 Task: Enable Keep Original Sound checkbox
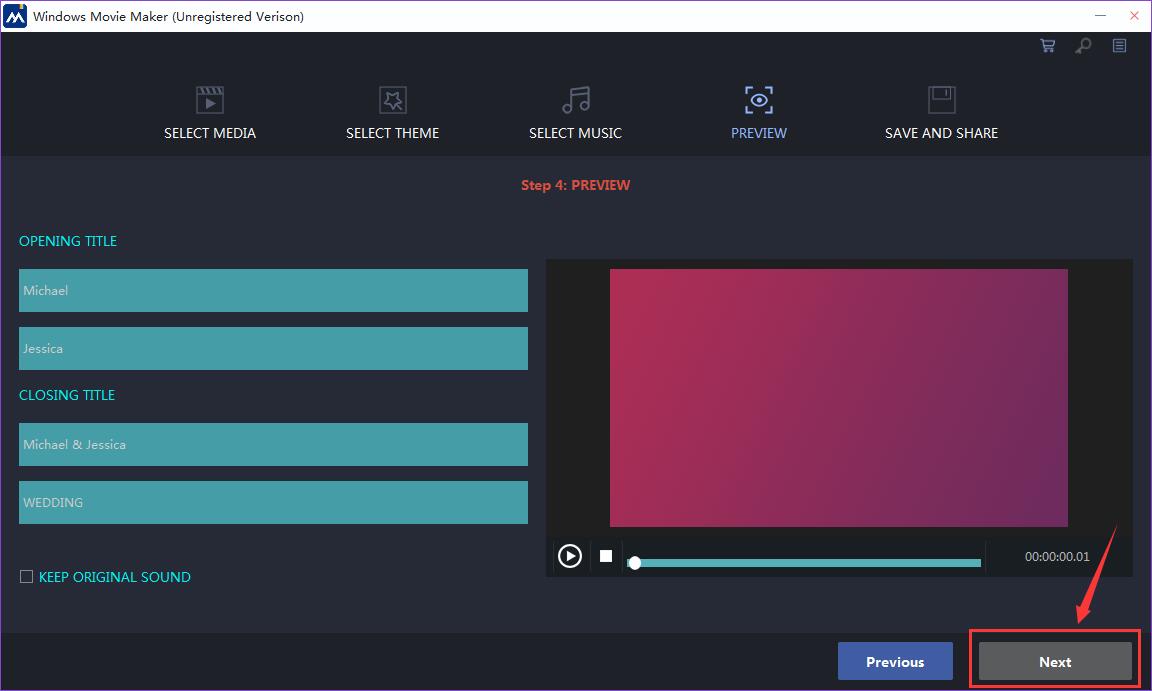point(26,576)
